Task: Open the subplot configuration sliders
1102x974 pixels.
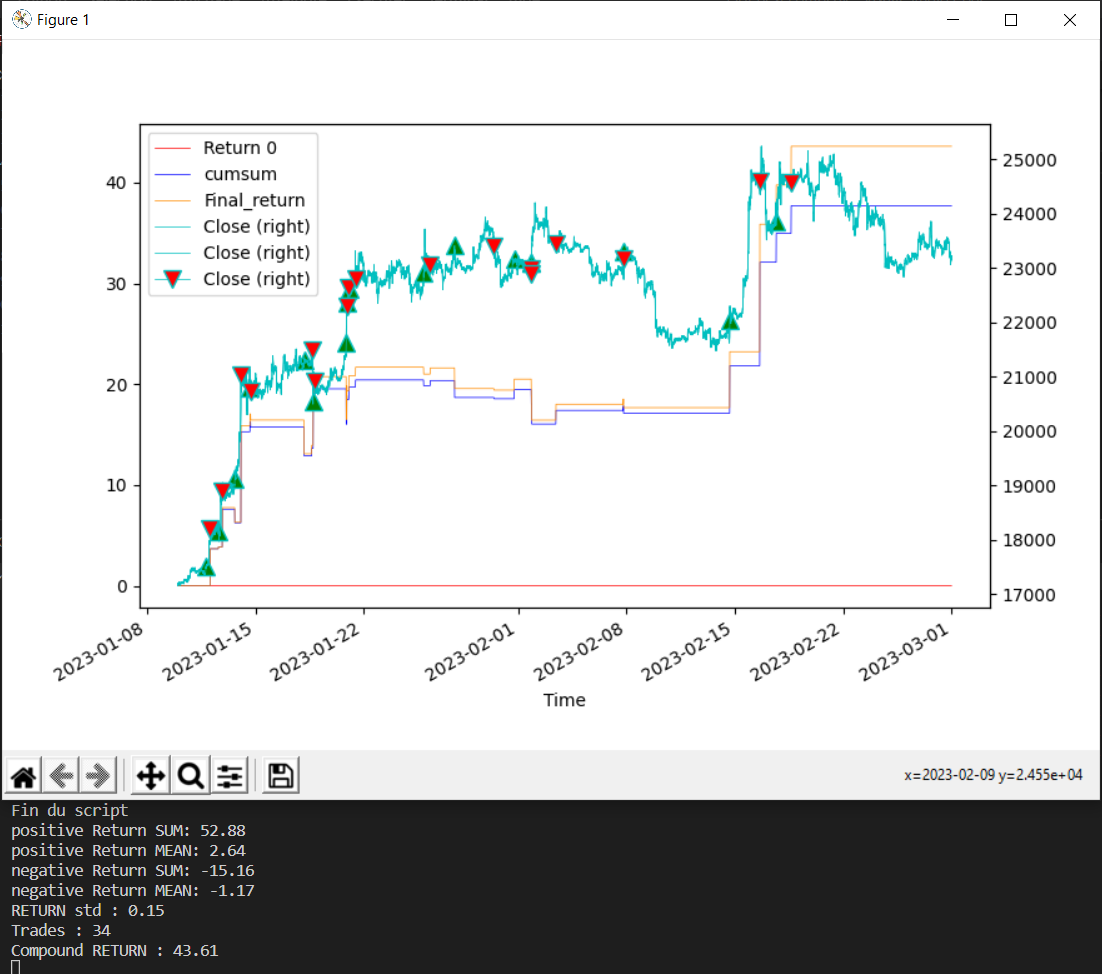Action: click(230, 775)
